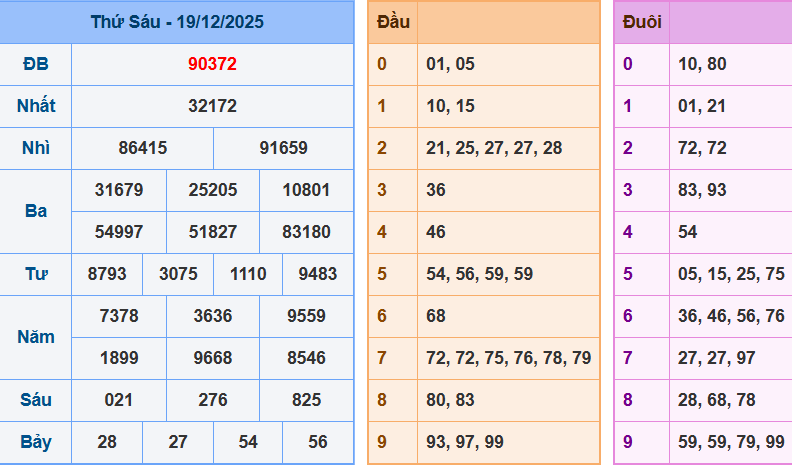Click the fifth prize number 9559

[x=306, y=316]
